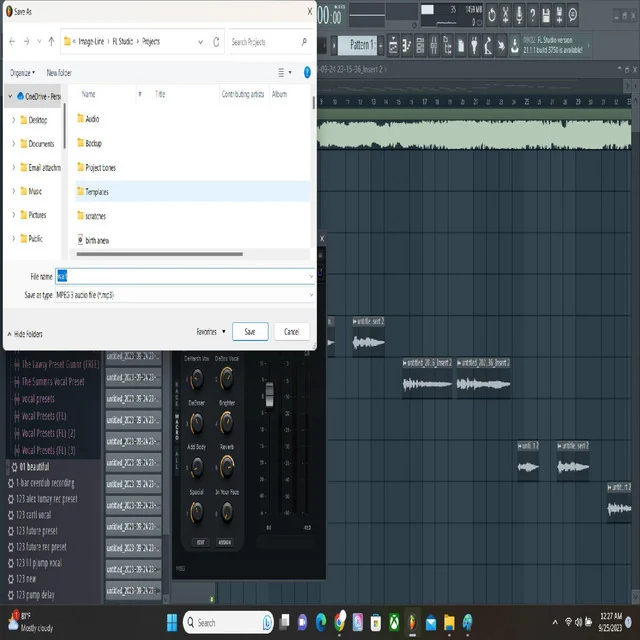Click the DeEsser knob in the plugin

197,423
